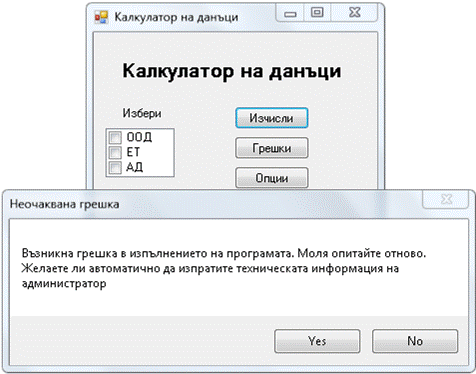Screen dimensions: 476x374
Task: Click the bold Калкулатор на данъци heading
Action: click(232, 71)
